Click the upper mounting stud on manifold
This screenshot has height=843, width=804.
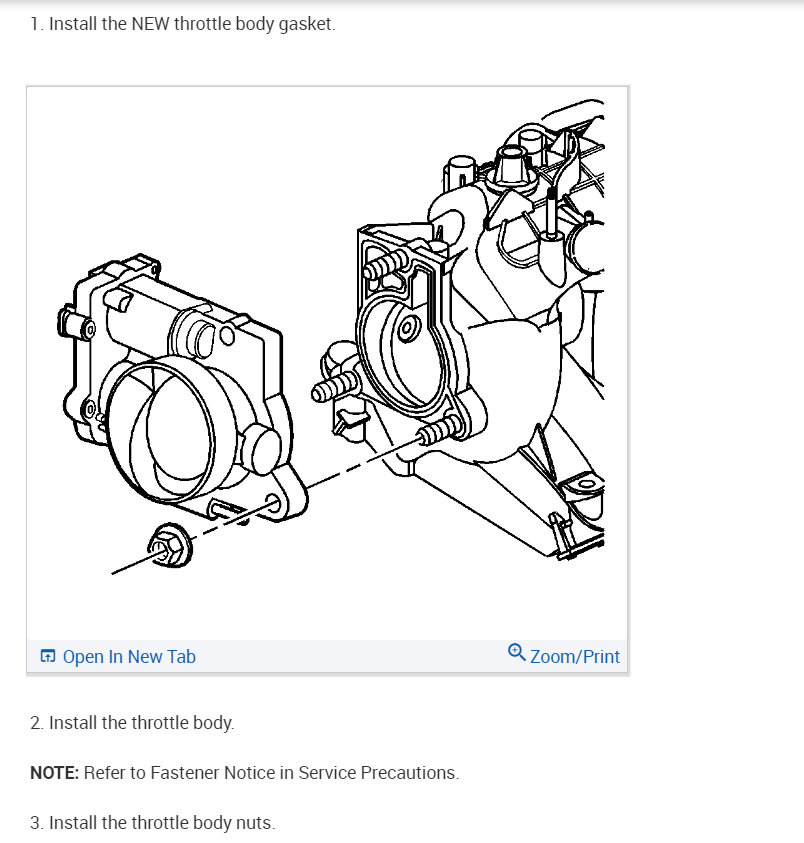click(386, 265)
